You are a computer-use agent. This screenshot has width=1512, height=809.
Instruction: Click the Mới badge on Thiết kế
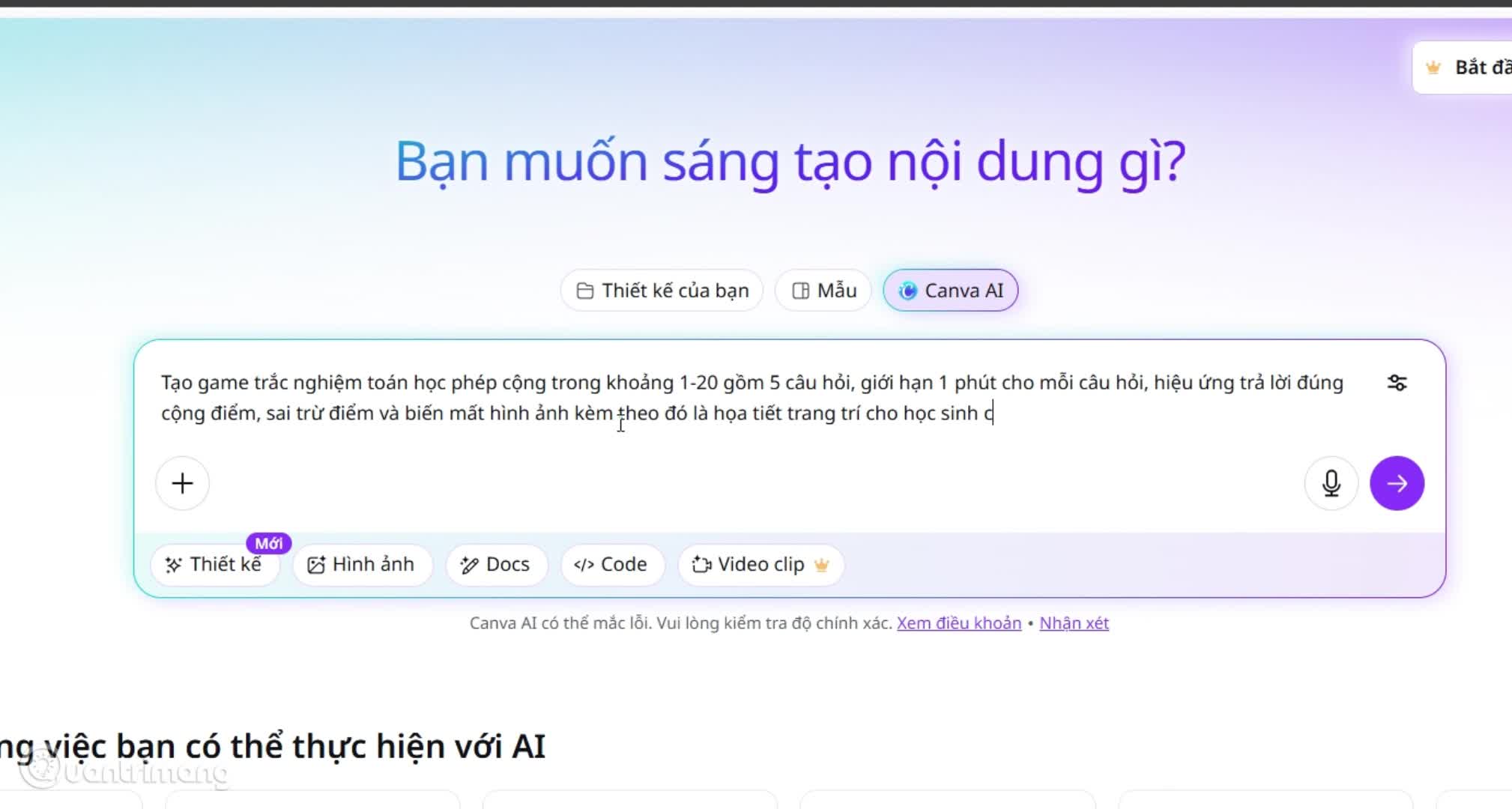pyautogui.click(x=269, y=543)
